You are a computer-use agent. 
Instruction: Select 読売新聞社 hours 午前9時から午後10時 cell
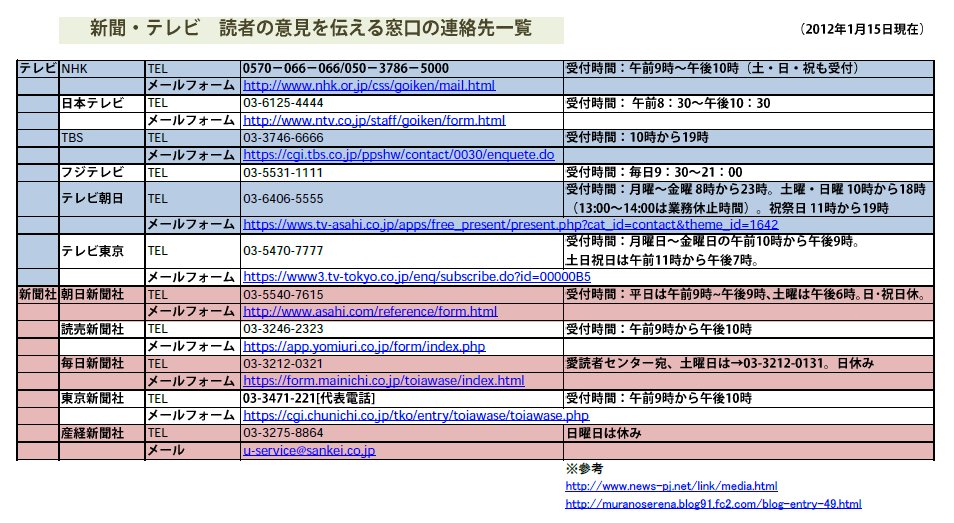749,330
